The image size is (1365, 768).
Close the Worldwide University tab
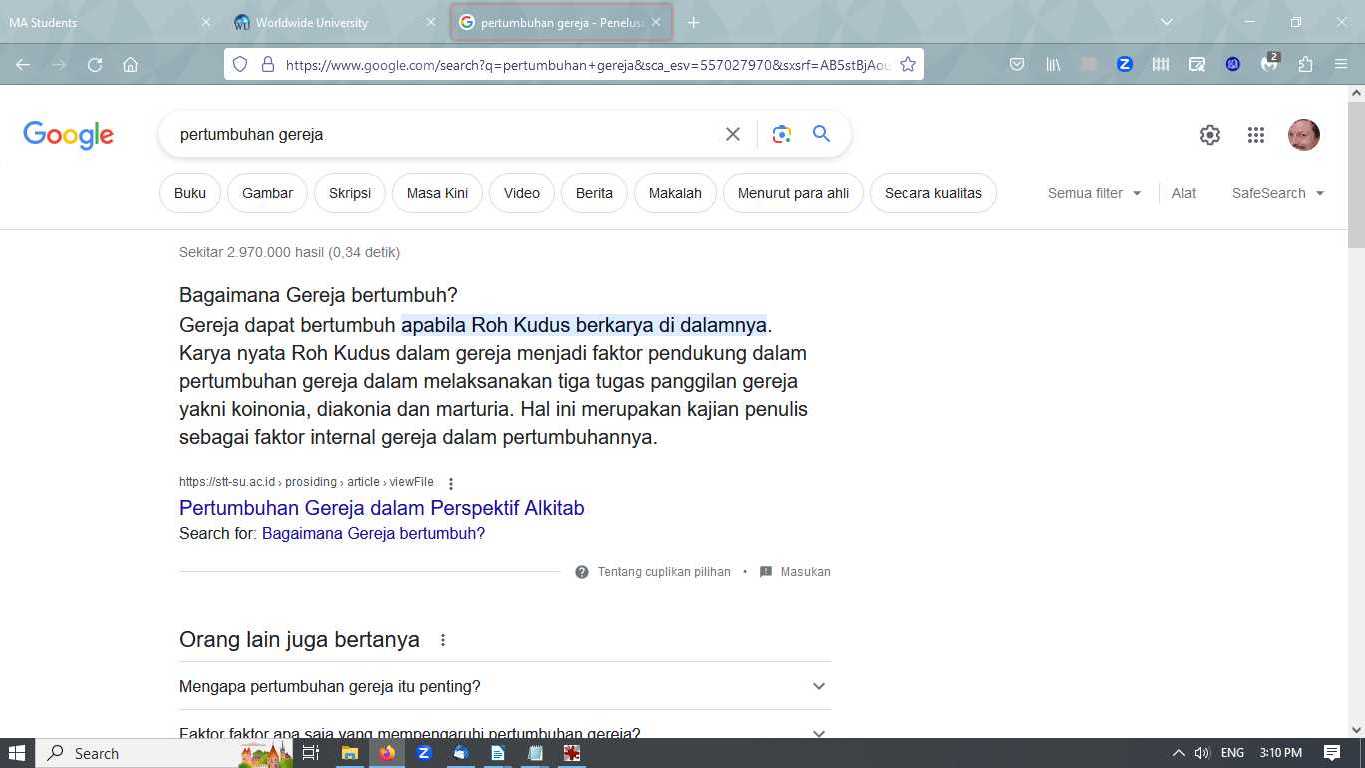point(431,22)
